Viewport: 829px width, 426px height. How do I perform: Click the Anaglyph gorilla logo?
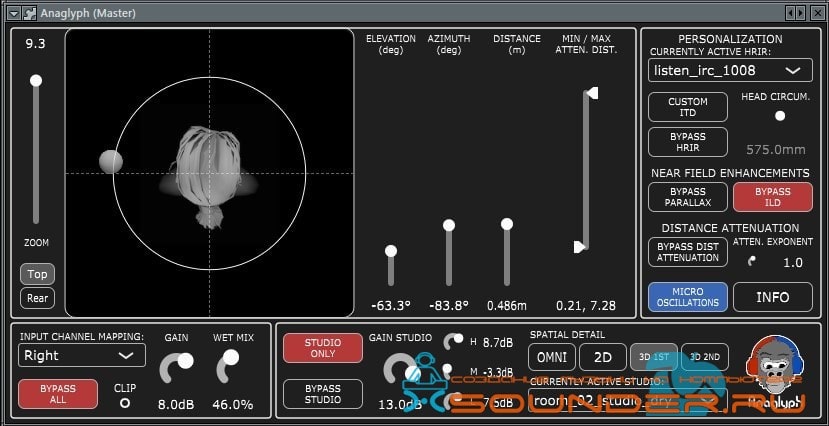[x=775, y=370]
